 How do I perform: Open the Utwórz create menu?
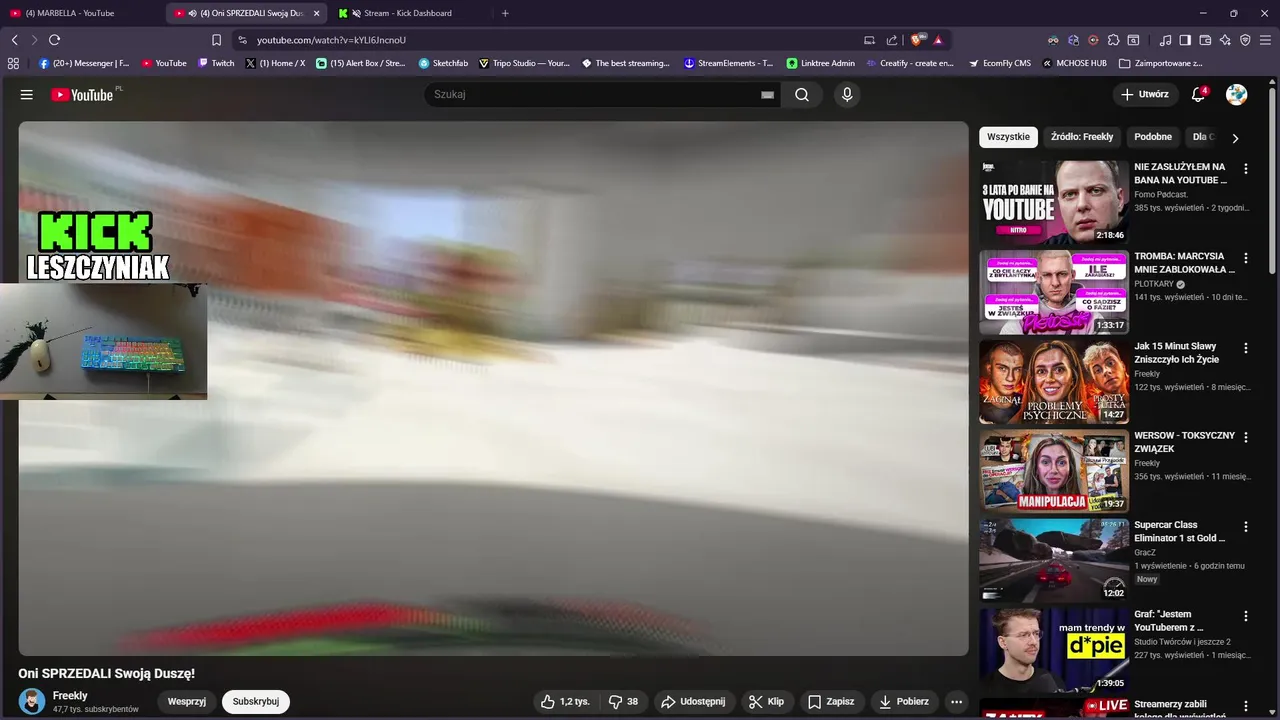point(1145,94)
